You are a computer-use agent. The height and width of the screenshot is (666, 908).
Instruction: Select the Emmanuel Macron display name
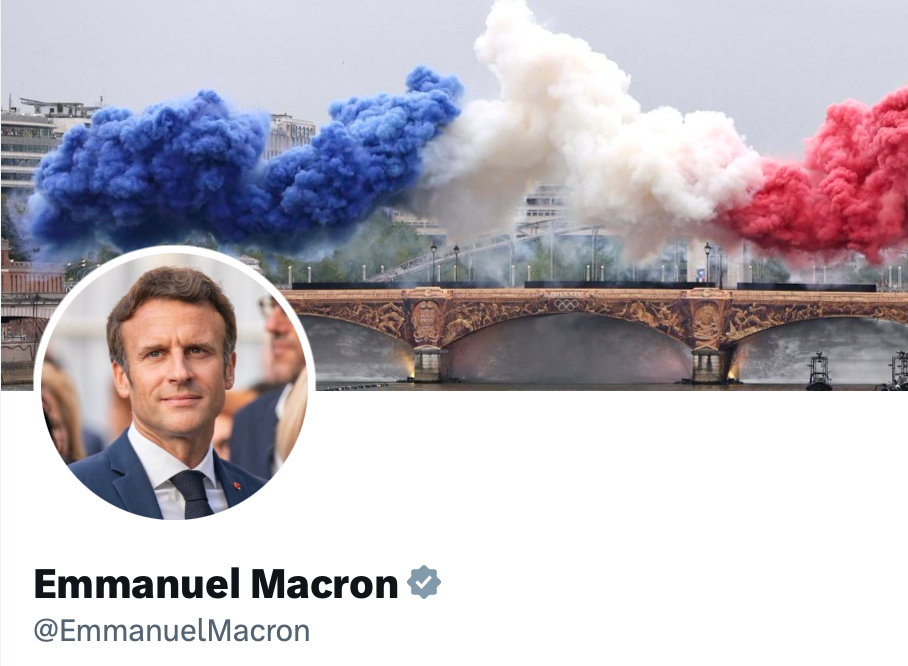tap(216, 583)
